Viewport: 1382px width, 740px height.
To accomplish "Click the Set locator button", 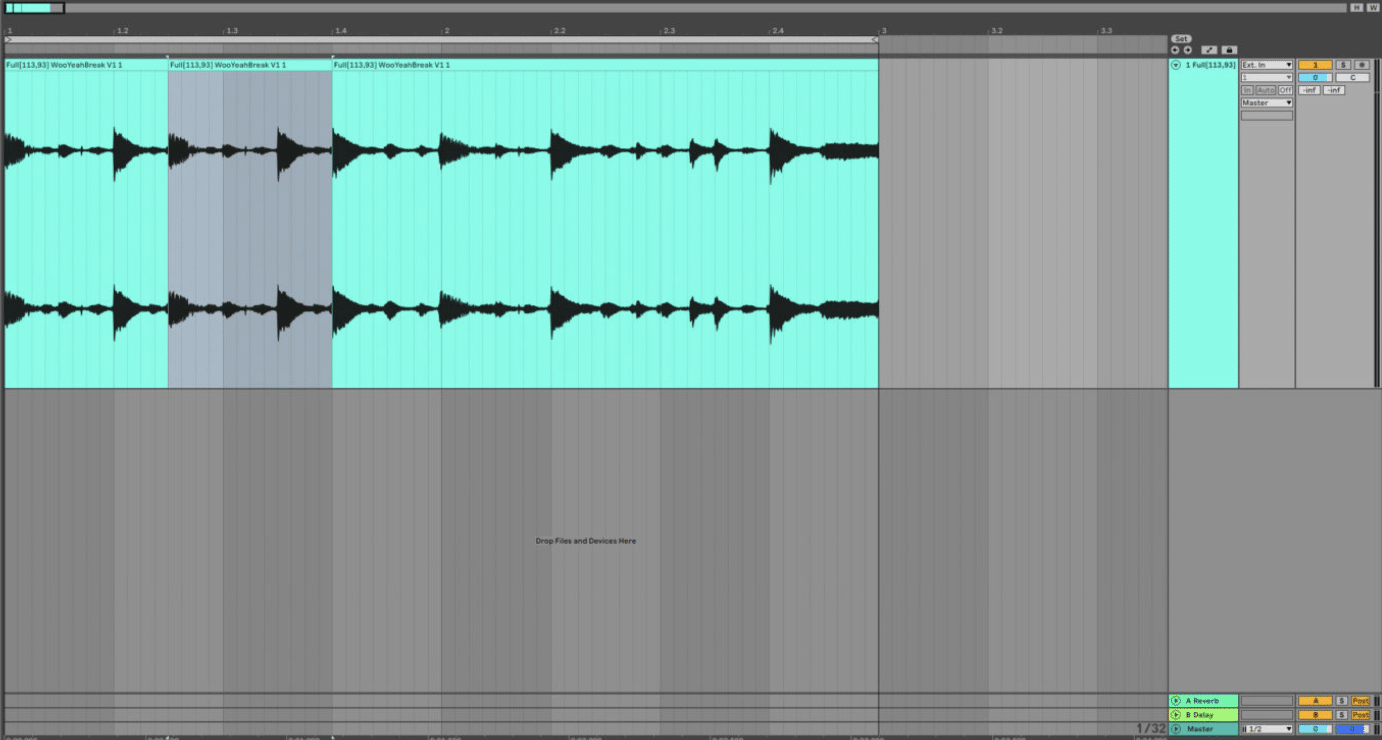I will tap(1181, 39).
